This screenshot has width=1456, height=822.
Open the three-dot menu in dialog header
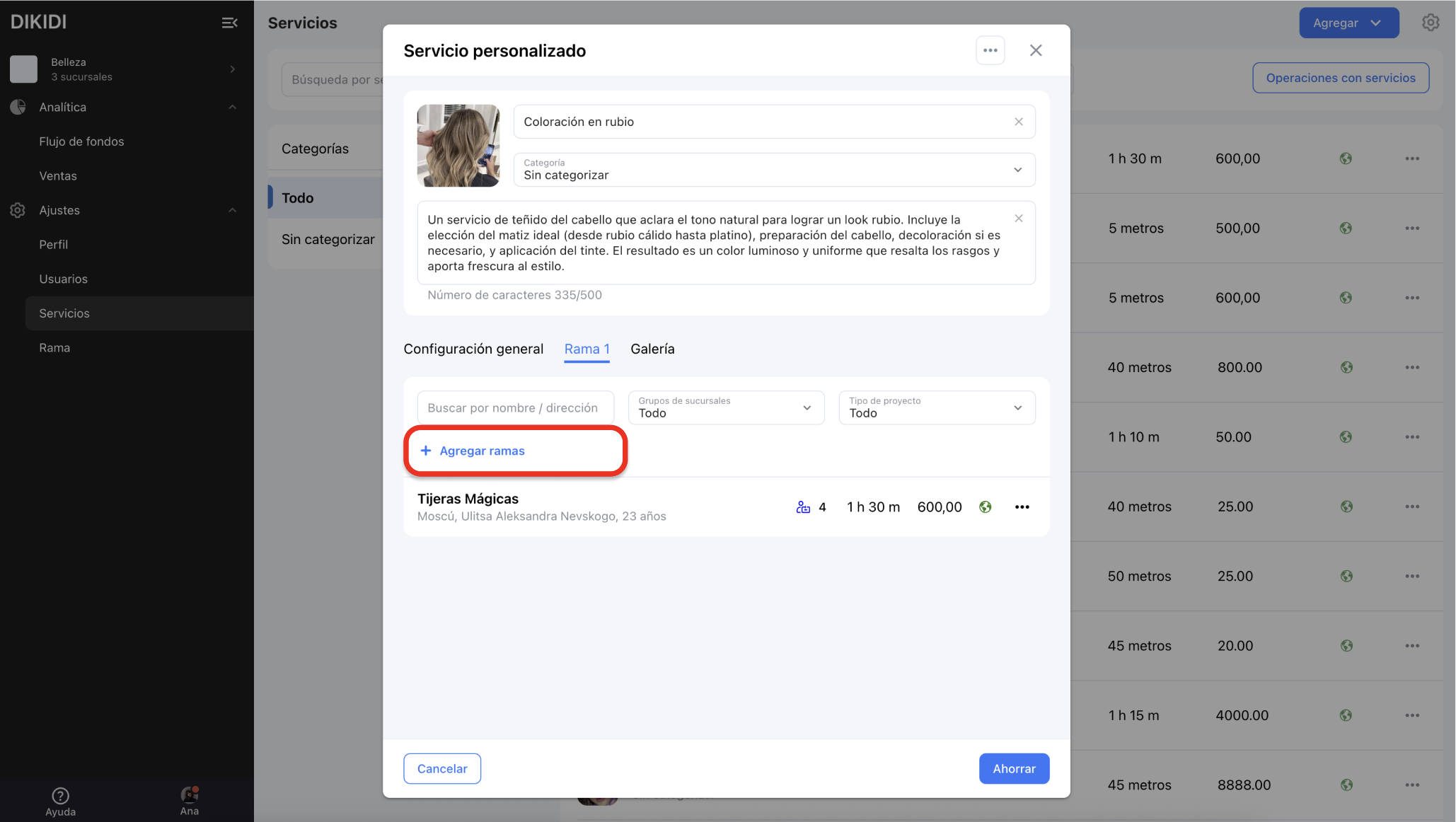click(x=990, y=50)
